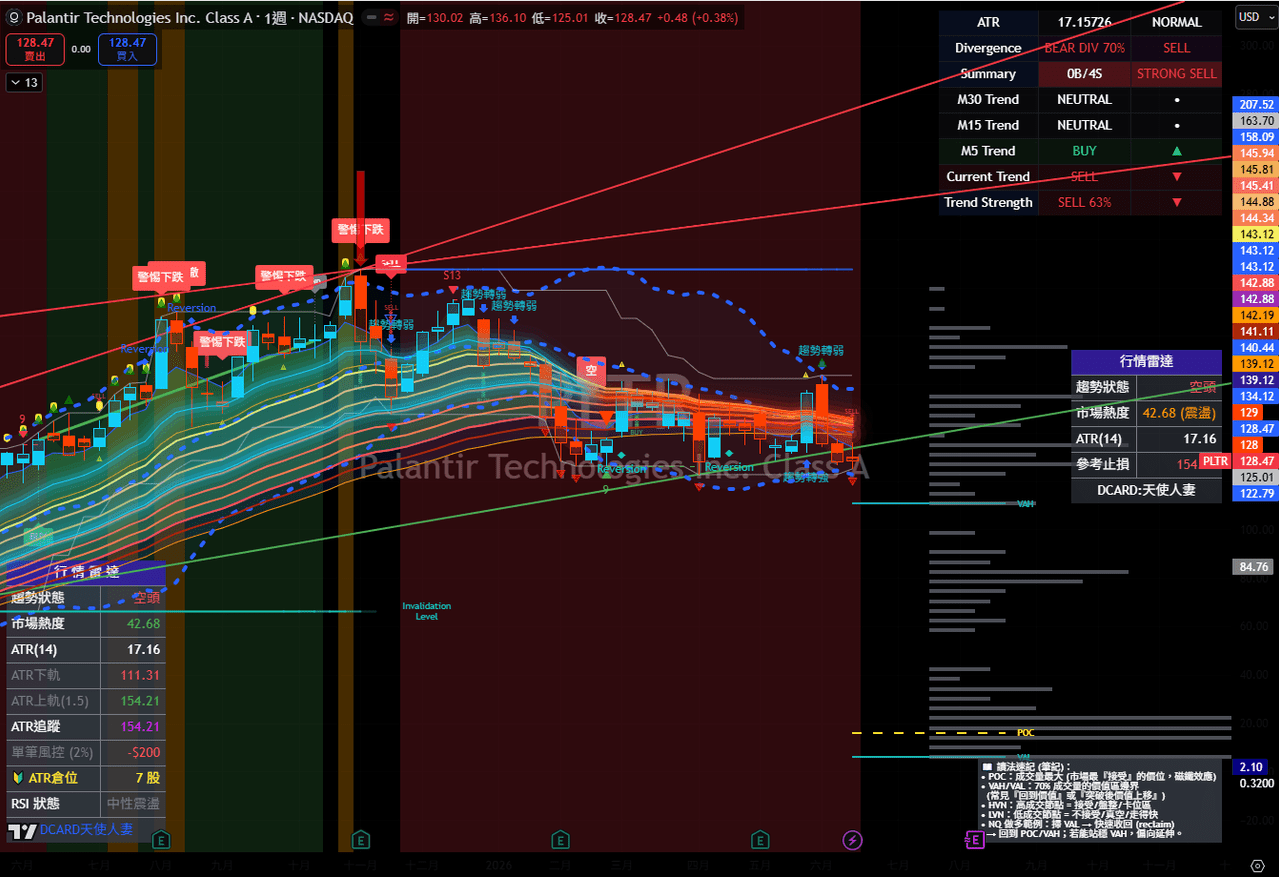1279x877 pixels.
Task: Click the 0.00 spread value
Action: tap(81, 49)
